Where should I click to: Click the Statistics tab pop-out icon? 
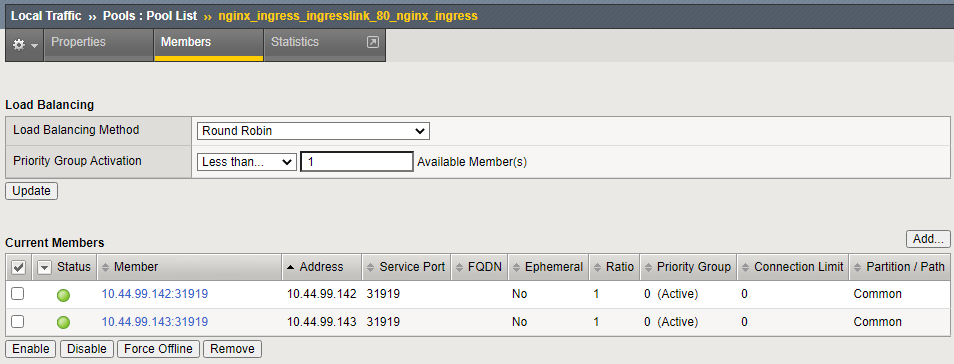point(373,42)
